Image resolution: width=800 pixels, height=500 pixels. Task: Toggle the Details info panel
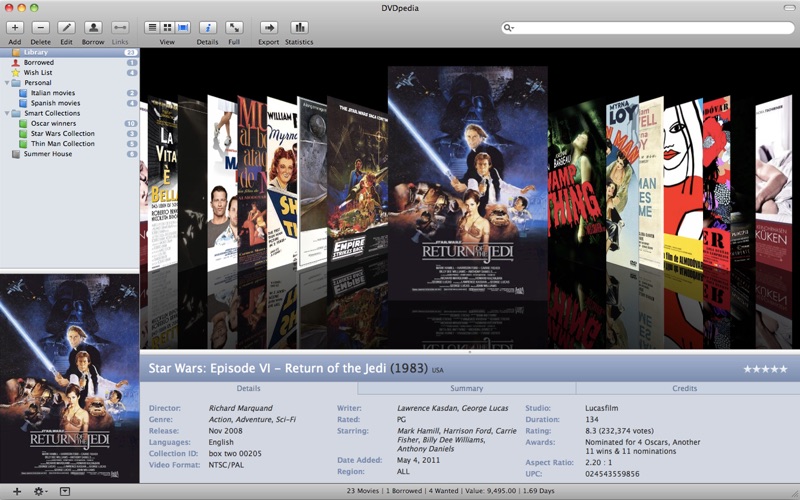click(x=208, y=27)
